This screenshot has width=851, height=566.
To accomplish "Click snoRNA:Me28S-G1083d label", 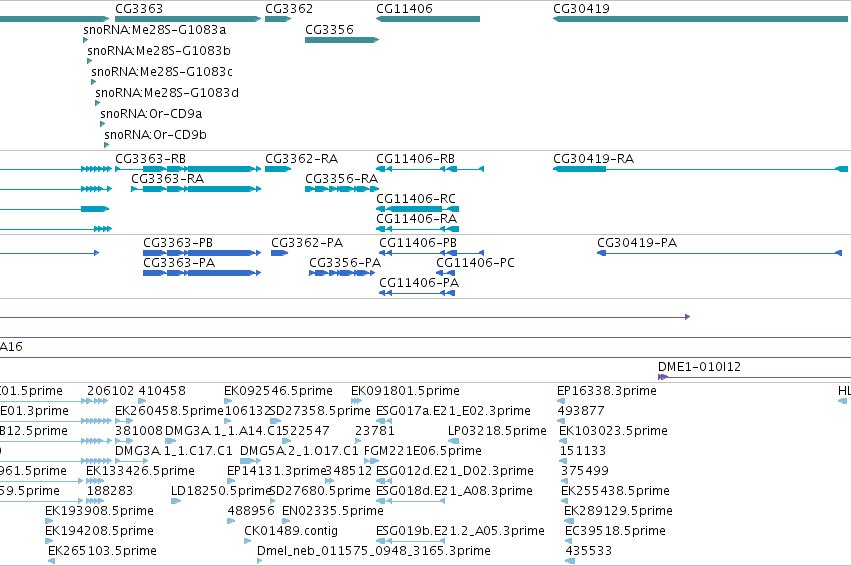I will [x=167, y=93].
